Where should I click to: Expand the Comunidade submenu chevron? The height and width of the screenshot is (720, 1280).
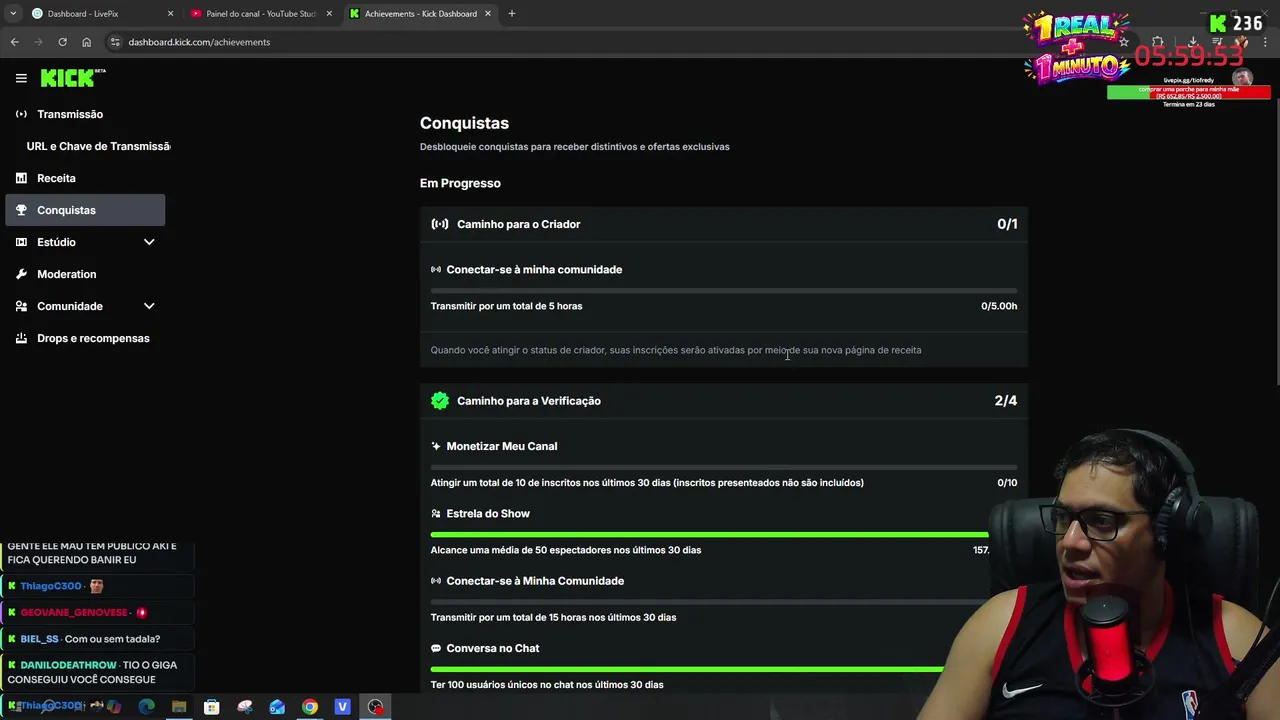point(149,306)
